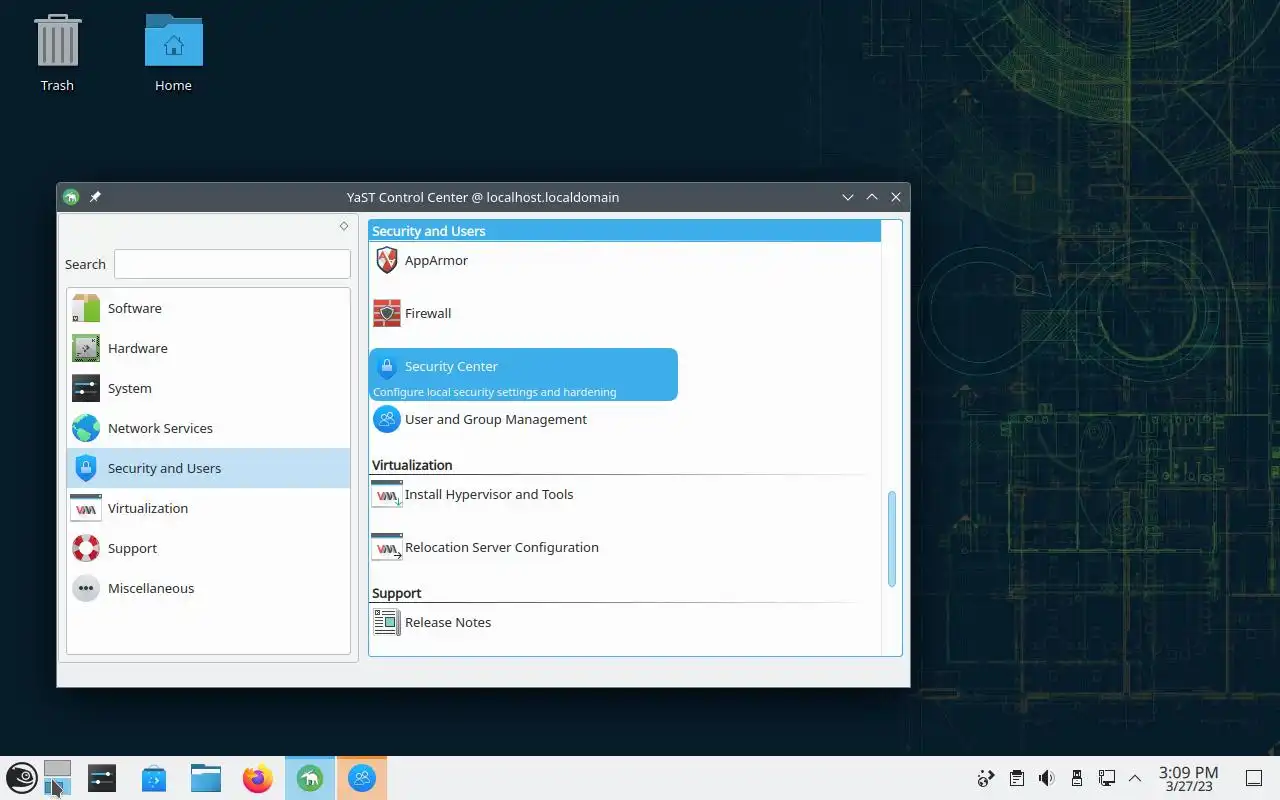1280x800 pixels.
Task: Launch Discover software center from taskbar
Action: click(154, 778)
